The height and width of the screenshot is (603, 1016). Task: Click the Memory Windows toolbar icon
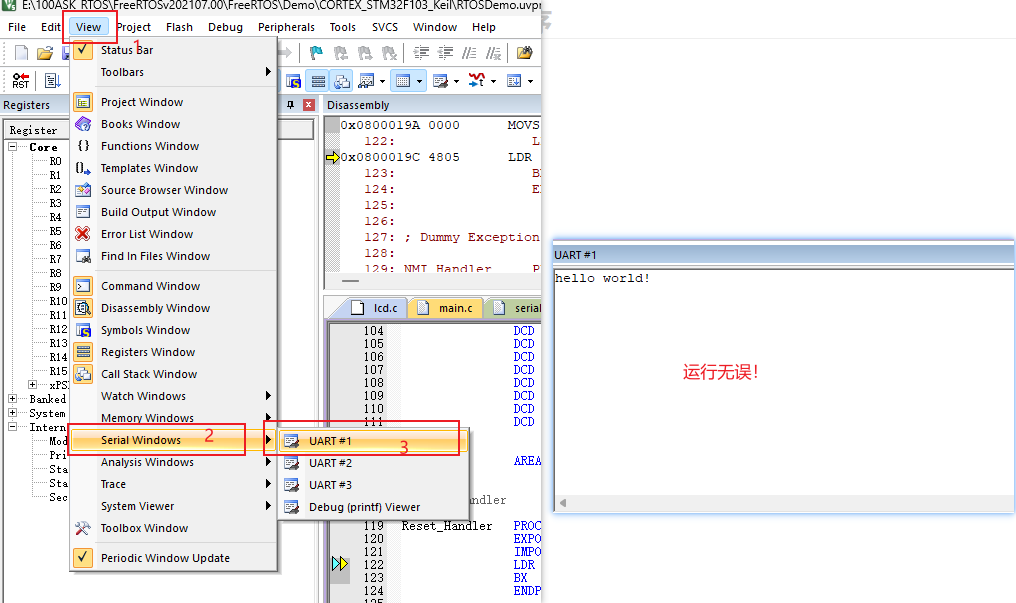click(403, 81)
